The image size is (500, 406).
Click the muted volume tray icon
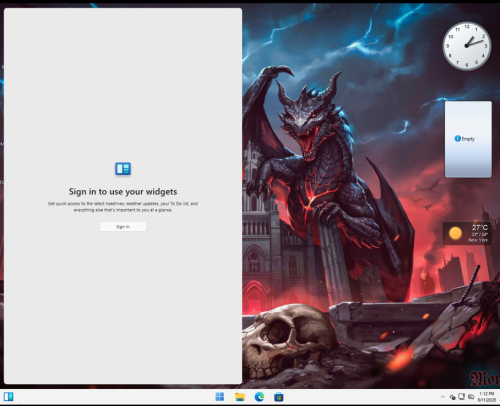(x=471, y=397)
